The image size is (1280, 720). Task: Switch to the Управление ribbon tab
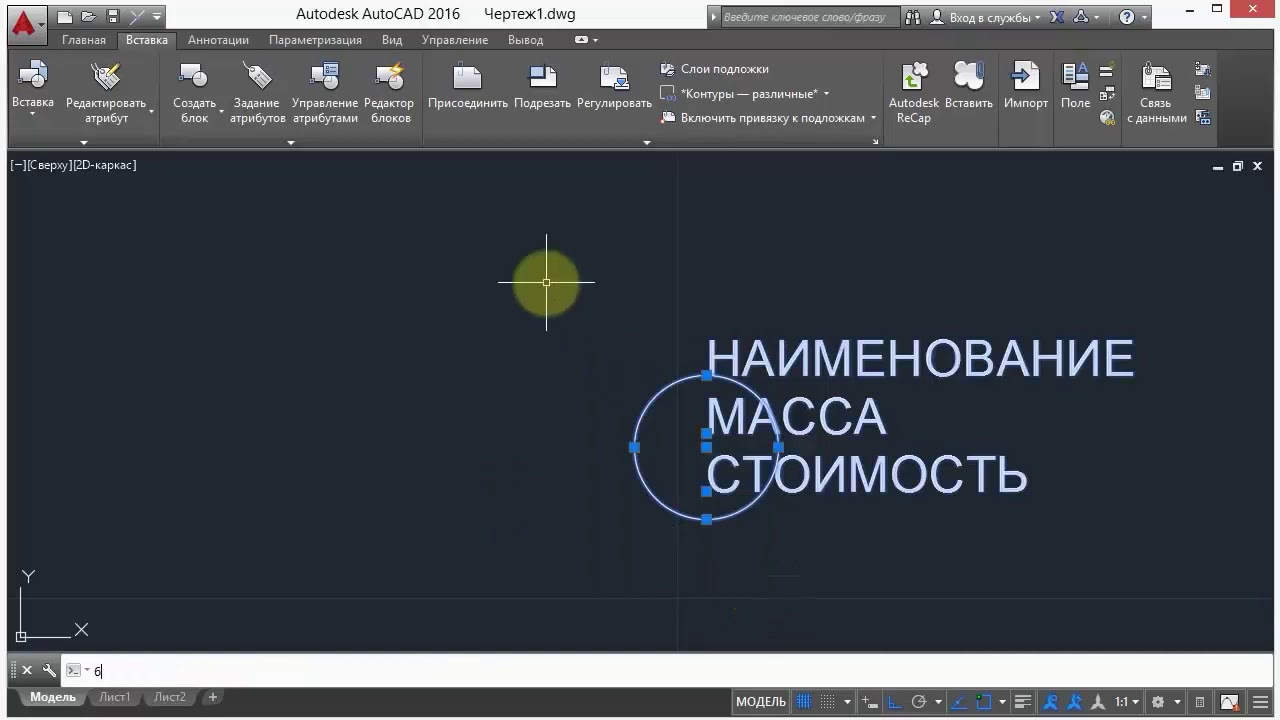point(455,40)
